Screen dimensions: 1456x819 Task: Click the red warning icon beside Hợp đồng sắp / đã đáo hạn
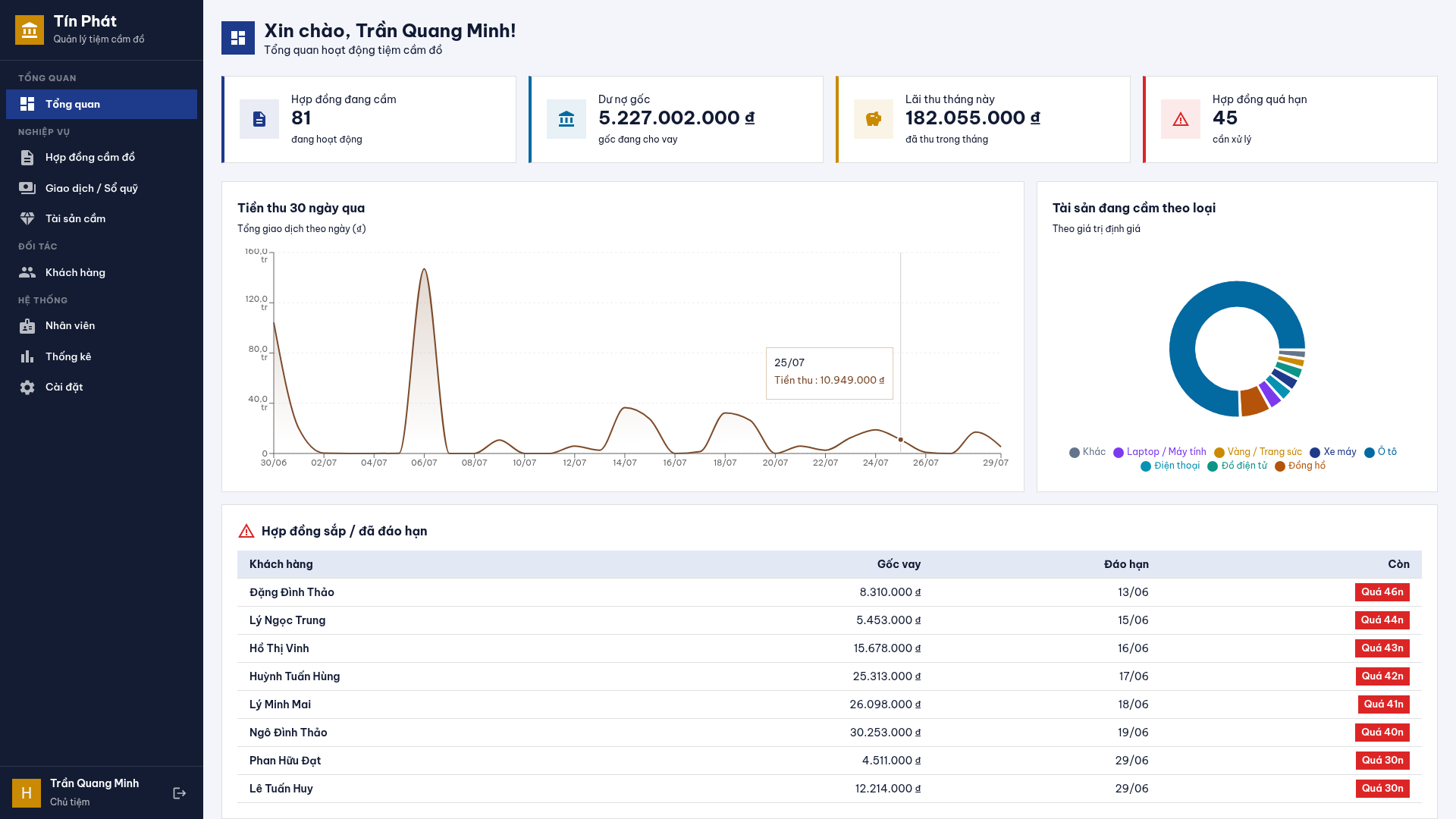[x=246, y=532]
